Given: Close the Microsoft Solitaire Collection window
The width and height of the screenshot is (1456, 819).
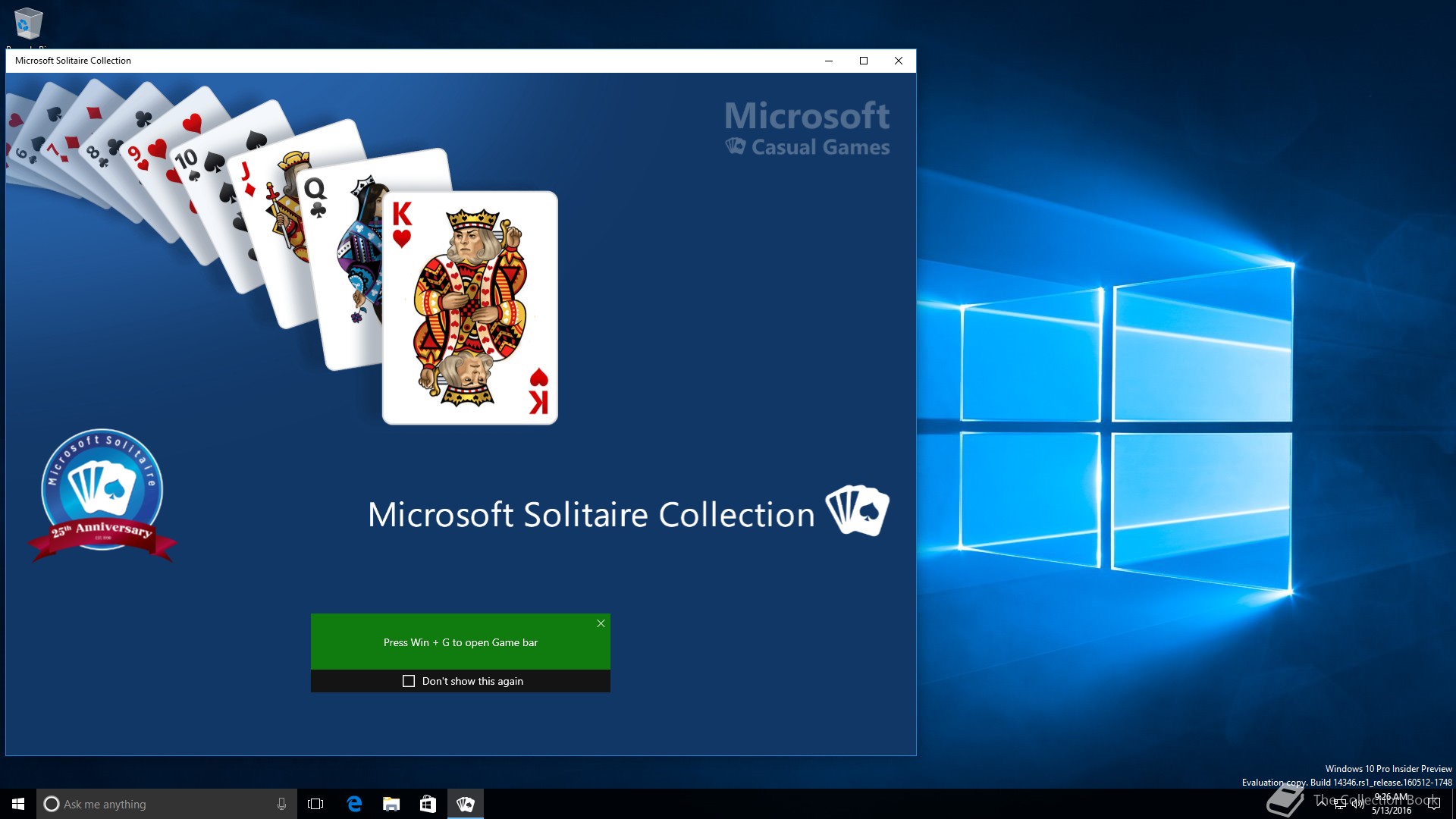Looking at the screenshot, I should click(x=899, y=61).
